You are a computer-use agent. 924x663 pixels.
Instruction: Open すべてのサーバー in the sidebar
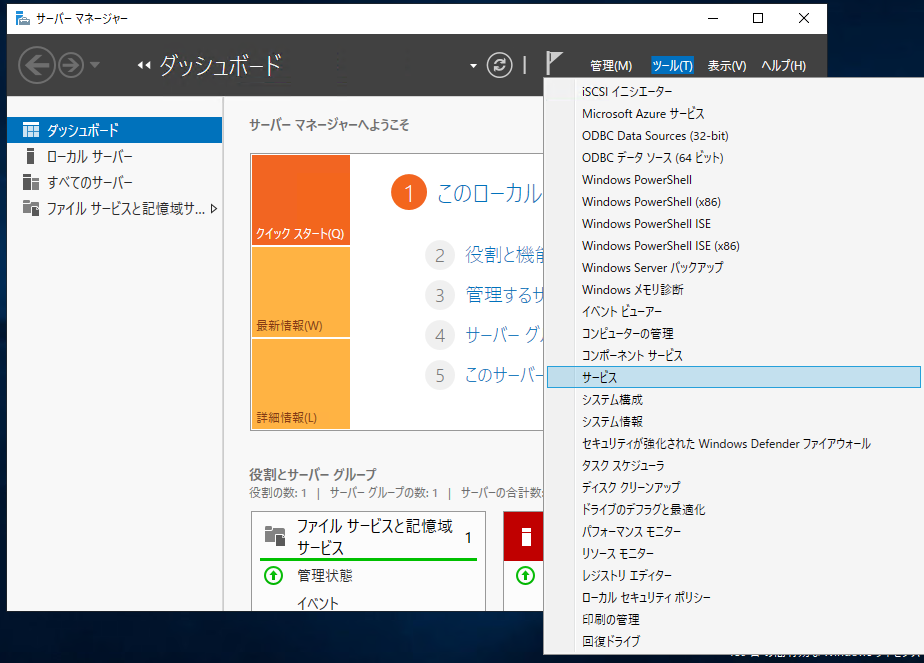60,180
